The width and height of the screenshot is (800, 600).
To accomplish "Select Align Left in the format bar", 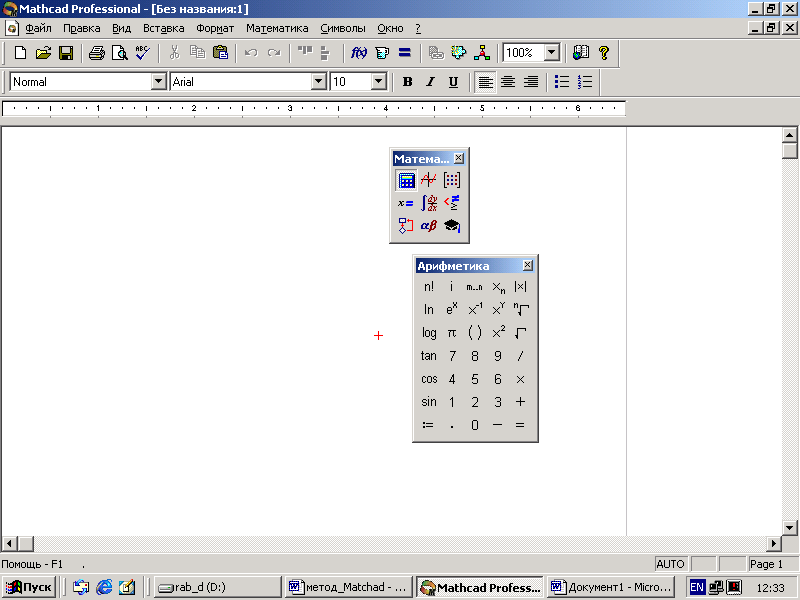I will [x=485, y=82].
